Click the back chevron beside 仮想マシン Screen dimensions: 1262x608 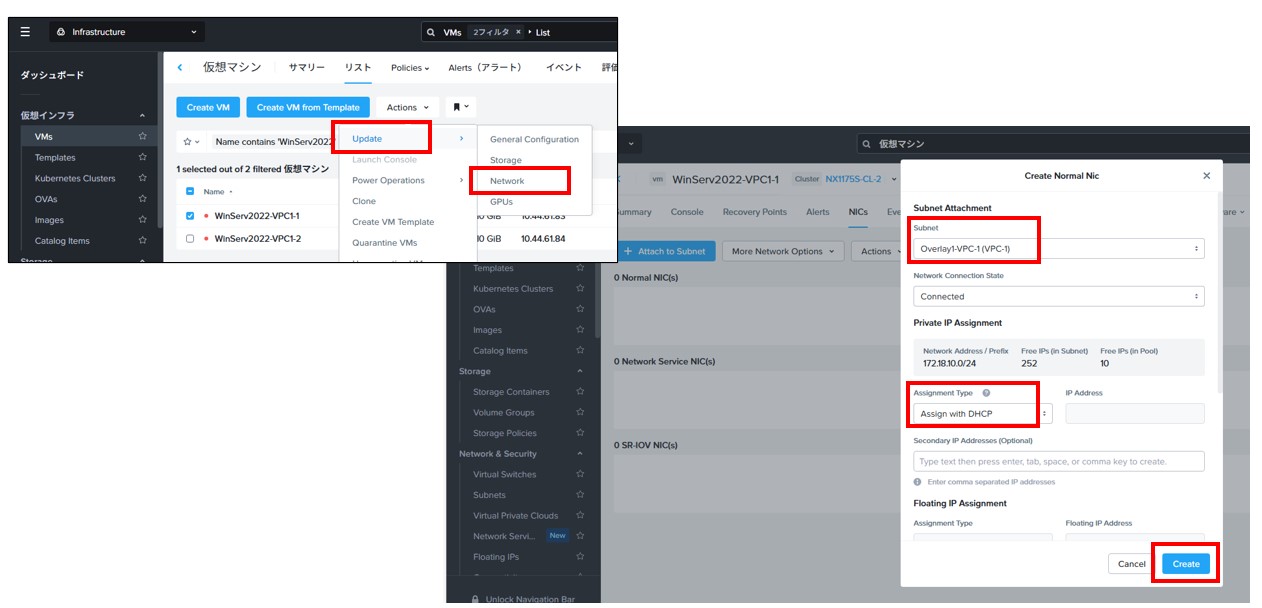[x=180, y=68]
